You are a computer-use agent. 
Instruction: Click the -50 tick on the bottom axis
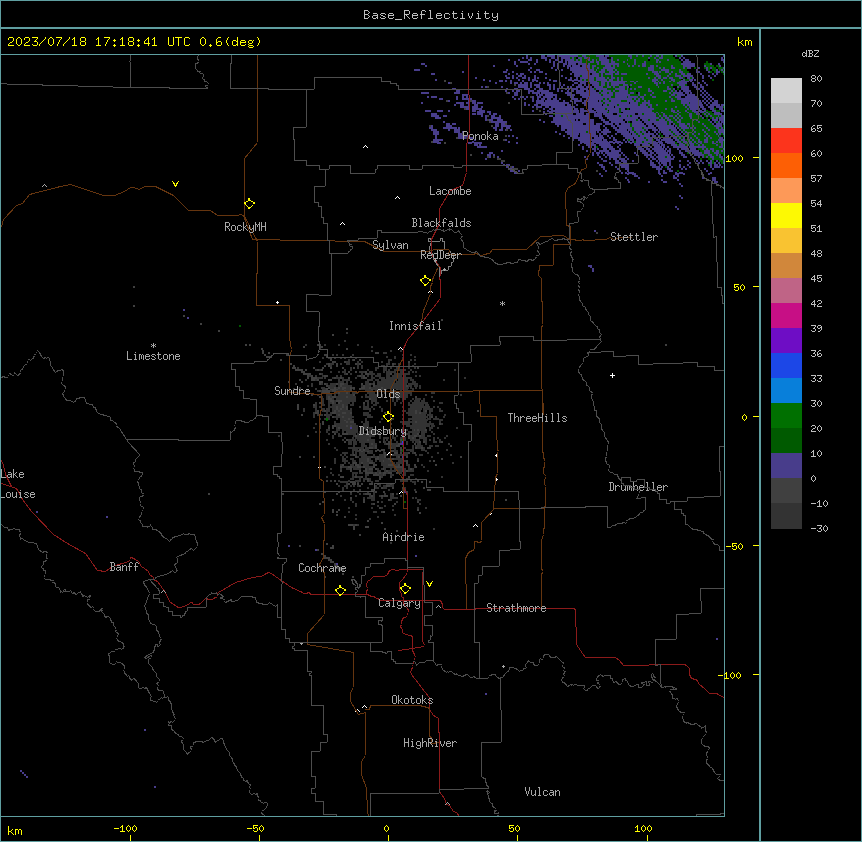[255, 828]
